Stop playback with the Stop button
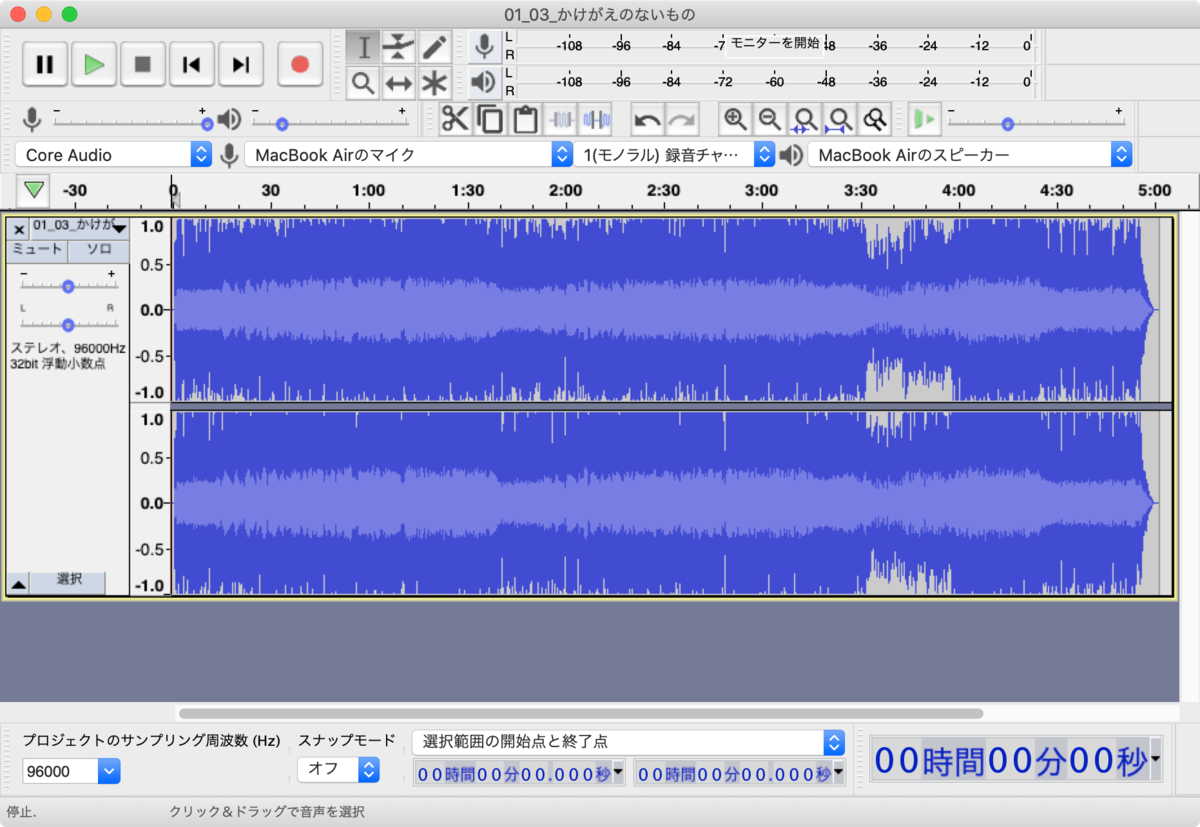This screenshot has height=827, width=1200. 143,65
